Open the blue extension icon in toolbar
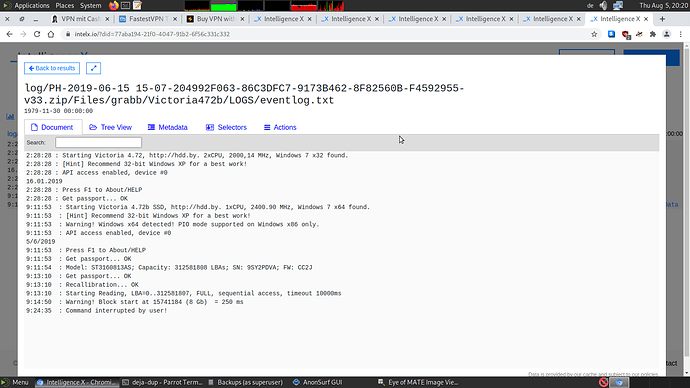This screenshot has height=388, width=690. [x=611, y=34]
